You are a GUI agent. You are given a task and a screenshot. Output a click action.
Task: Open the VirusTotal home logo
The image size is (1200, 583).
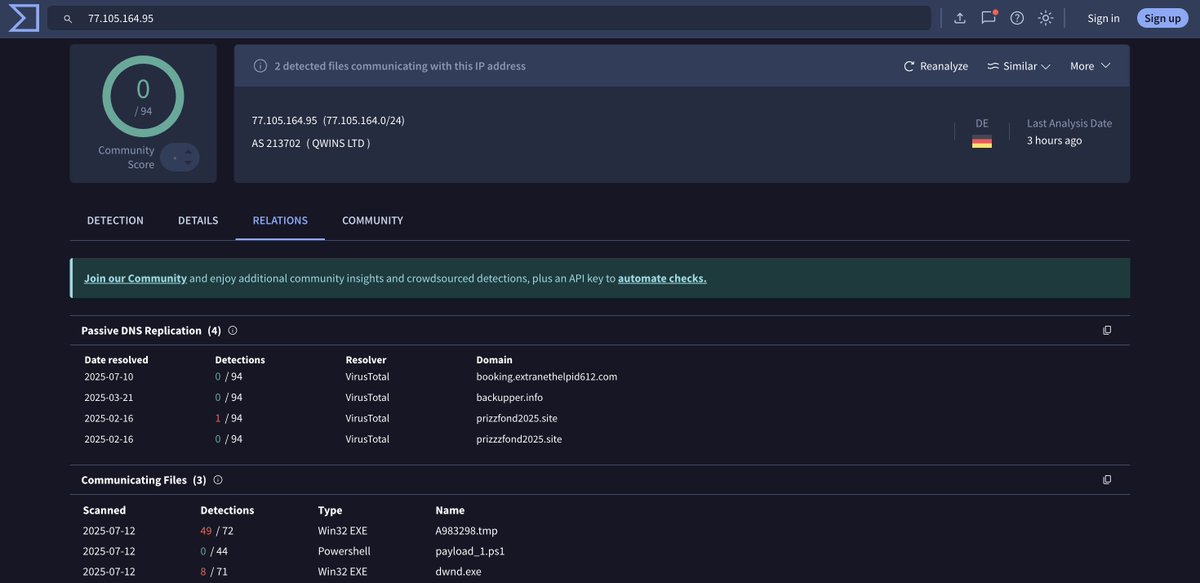click(x=23, y=18)
